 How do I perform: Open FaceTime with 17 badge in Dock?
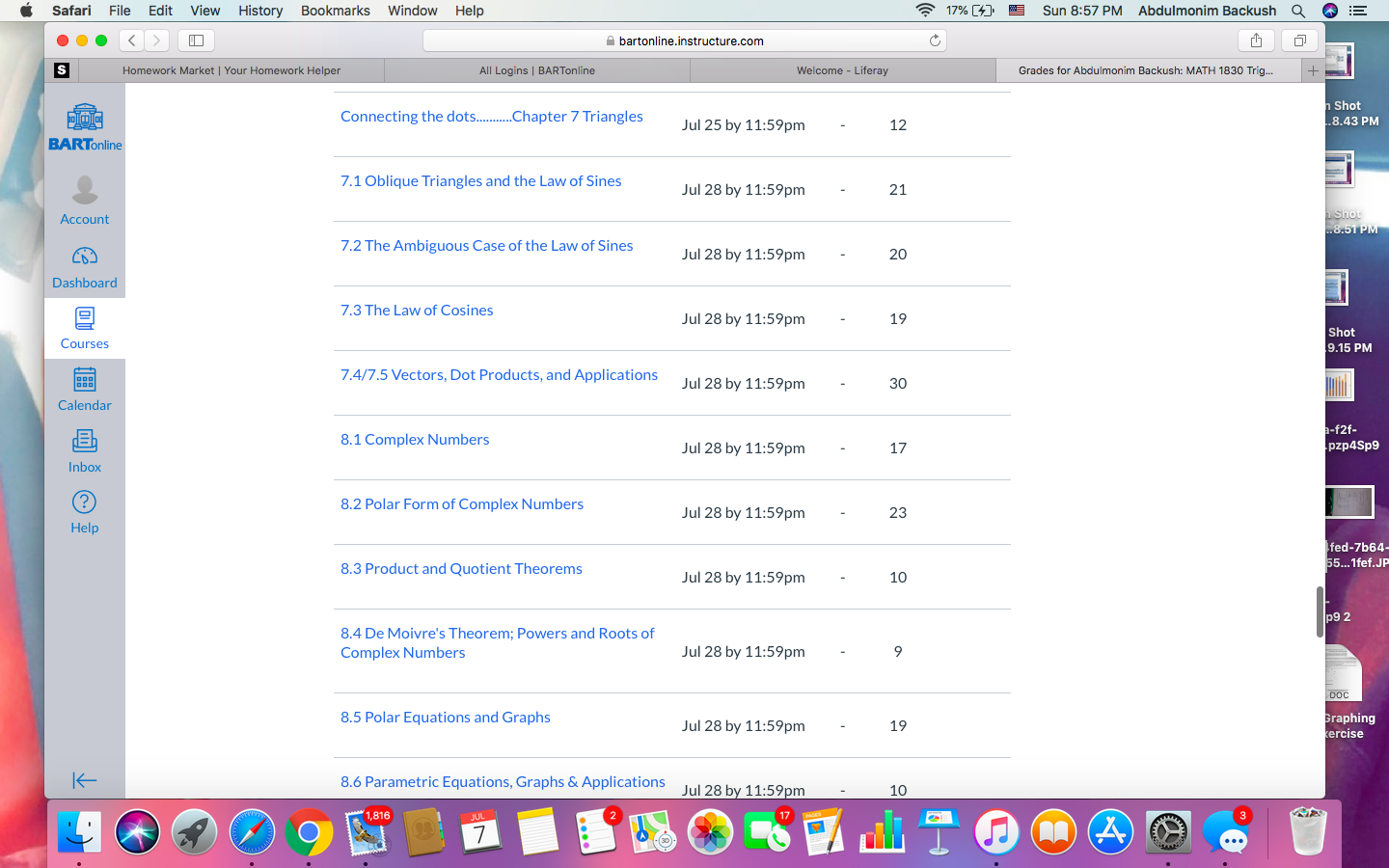pyautogui.click(x=768, y=831)
